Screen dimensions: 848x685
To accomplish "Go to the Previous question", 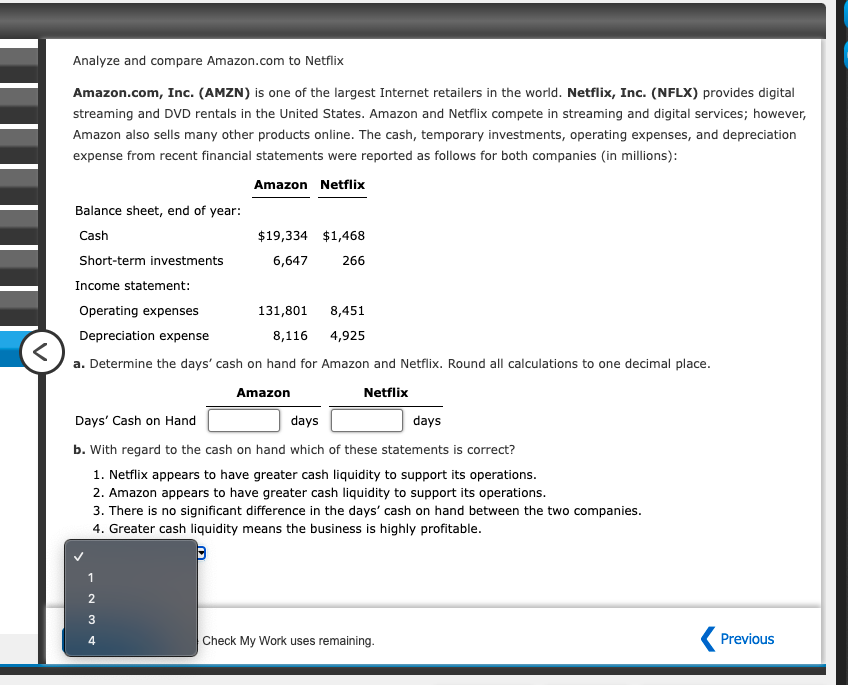I will (738, 639).
